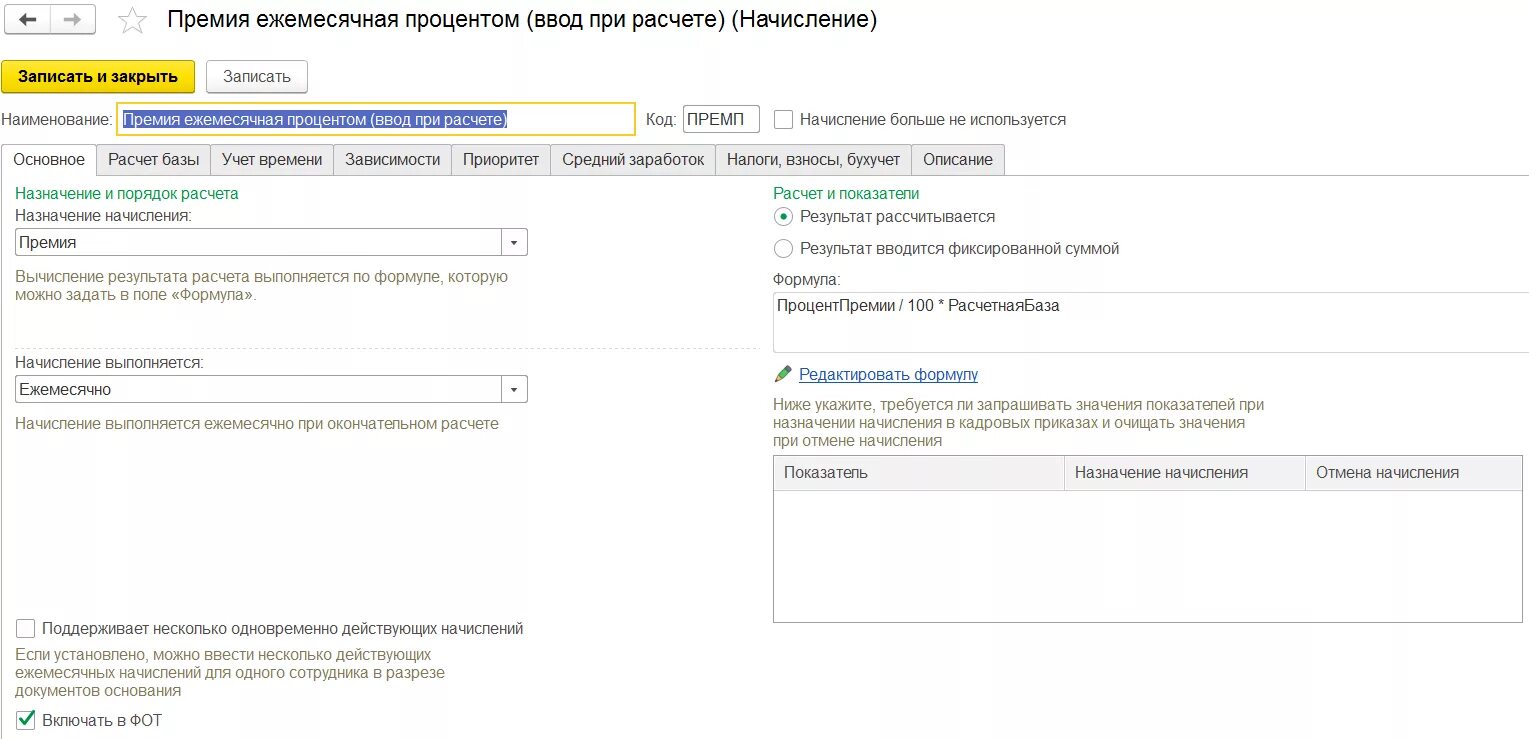
Task: Go forward with the right arrow button
Action: 72,20
